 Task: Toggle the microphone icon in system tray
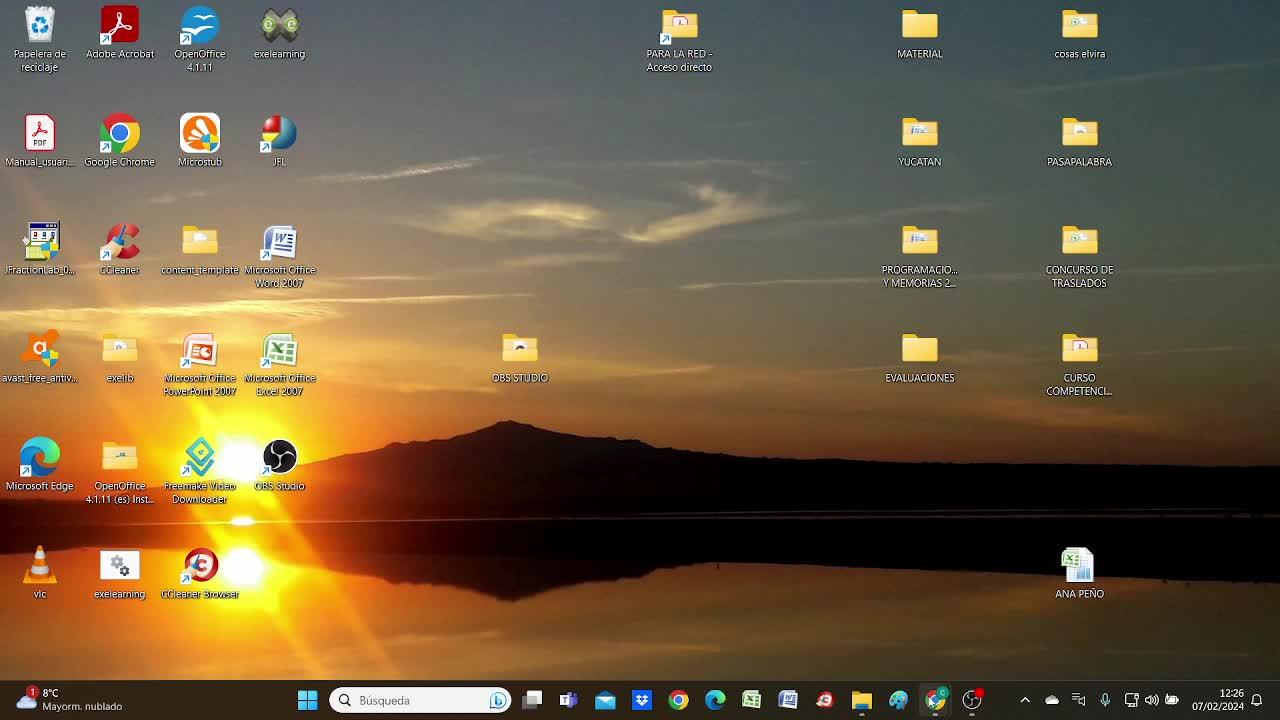click(1105, 700)
